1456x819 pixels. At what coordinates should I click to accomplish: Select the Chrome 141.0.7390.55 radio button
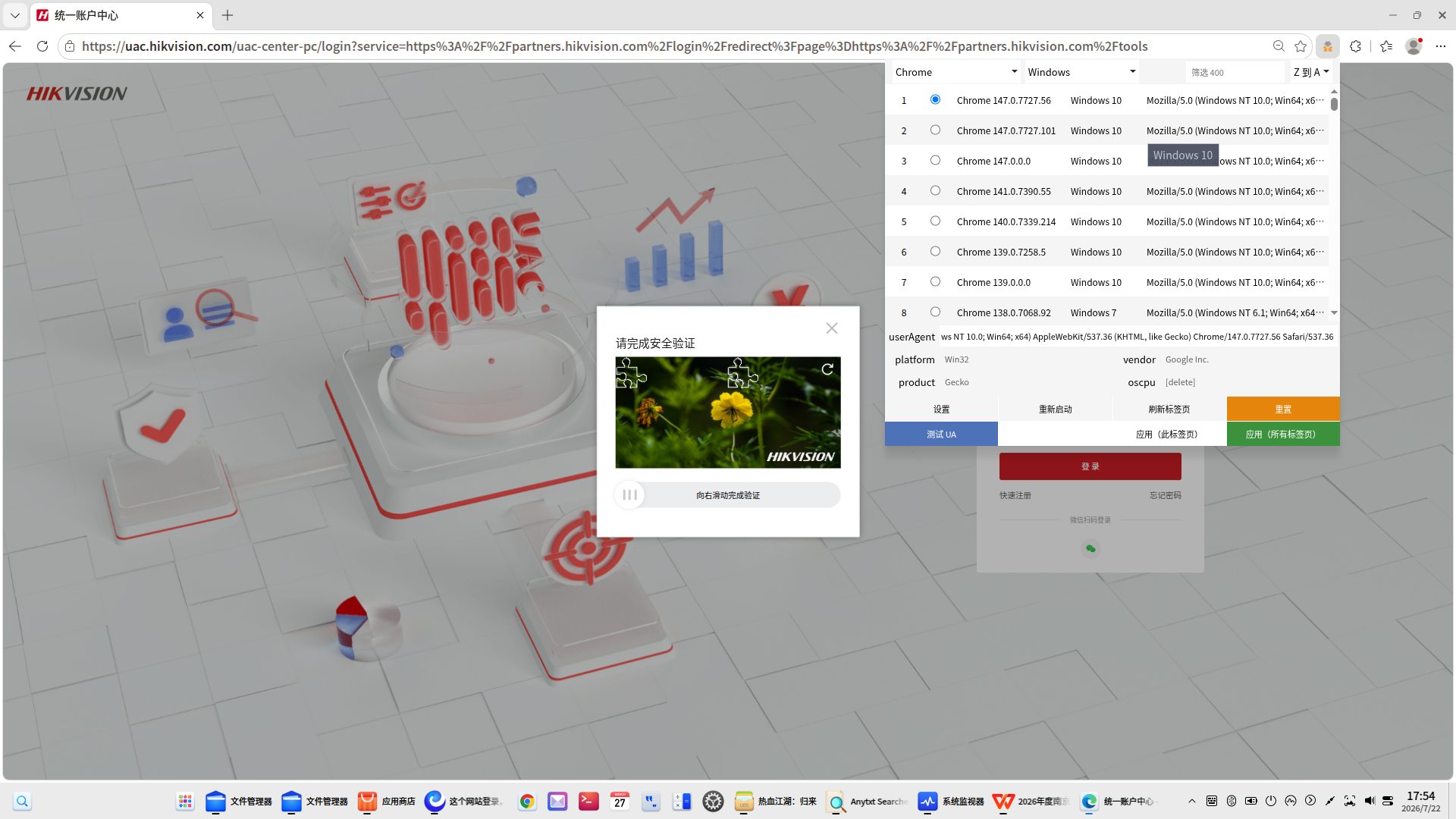pyautogui.click(x=935, y=190)
